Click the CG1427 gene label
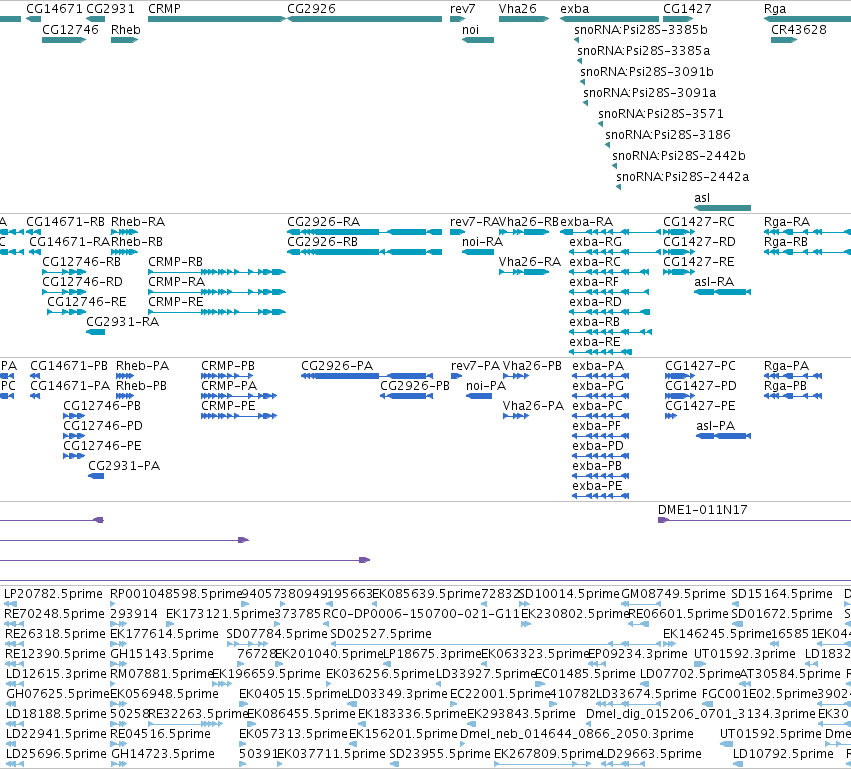The width and height of the screenshot is (851, 769). (x=687, y=9)
